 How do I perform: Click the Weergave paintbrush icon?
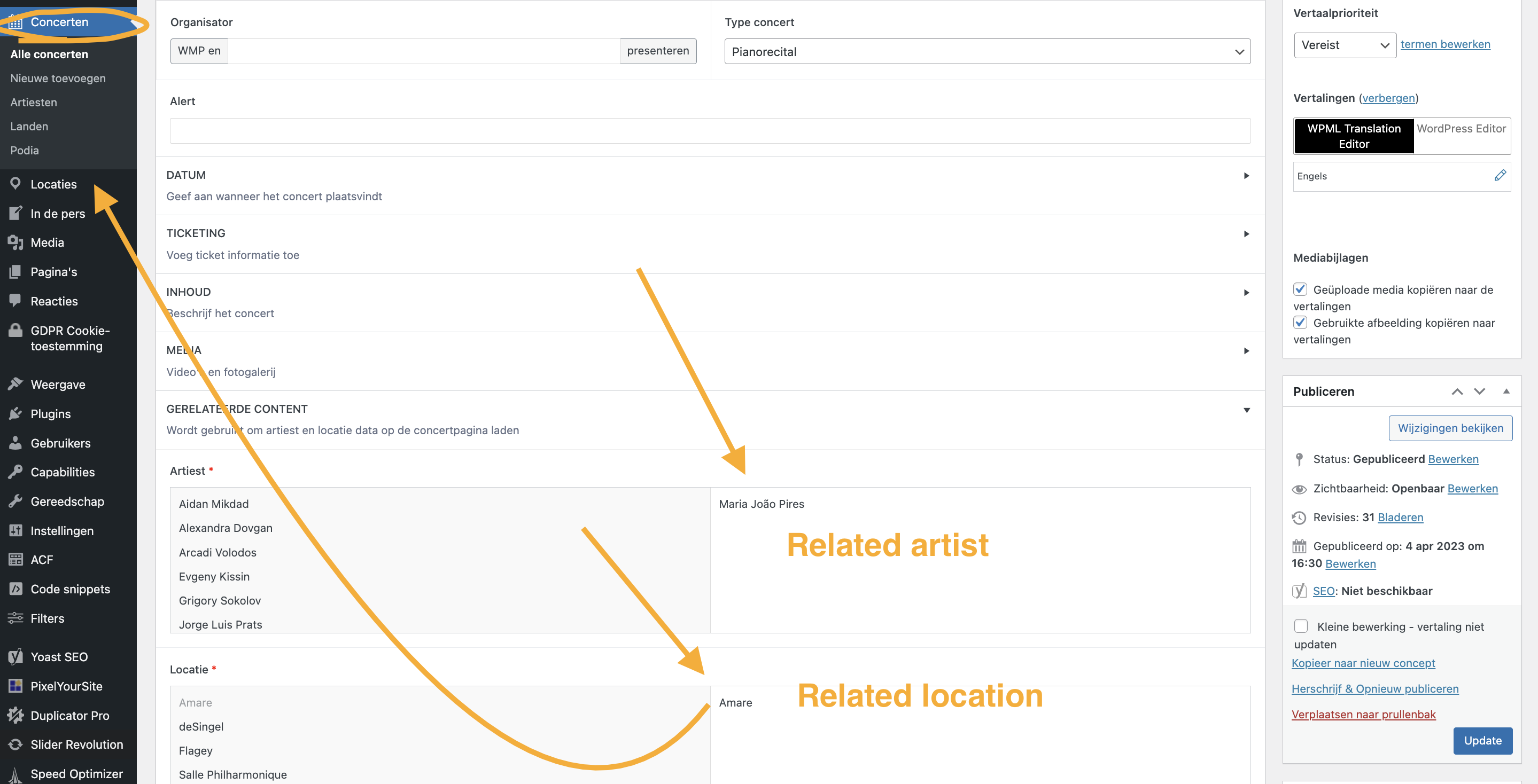[15, 384]
